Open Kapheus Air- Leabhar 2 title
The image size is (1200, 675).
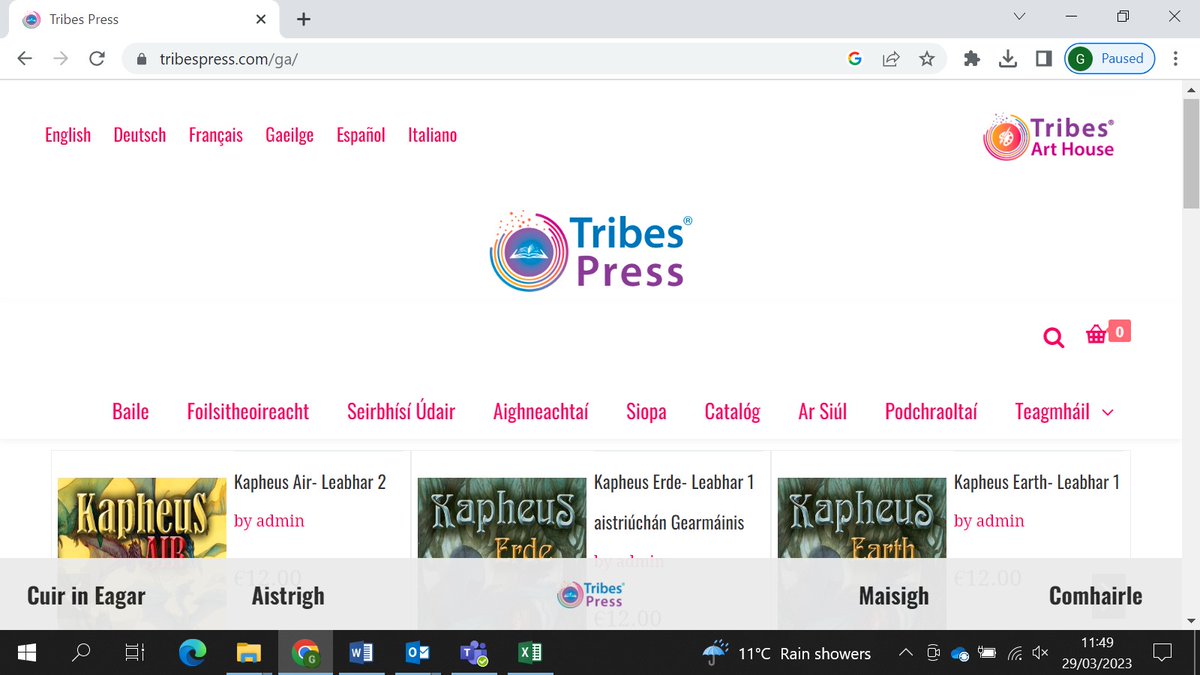[x=310, y=482]
